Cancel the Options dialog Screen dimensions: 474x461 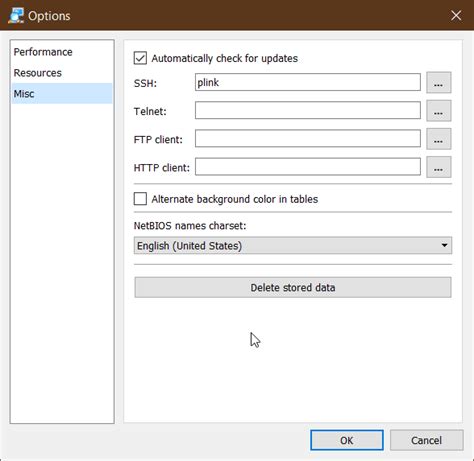click(427, 440)
